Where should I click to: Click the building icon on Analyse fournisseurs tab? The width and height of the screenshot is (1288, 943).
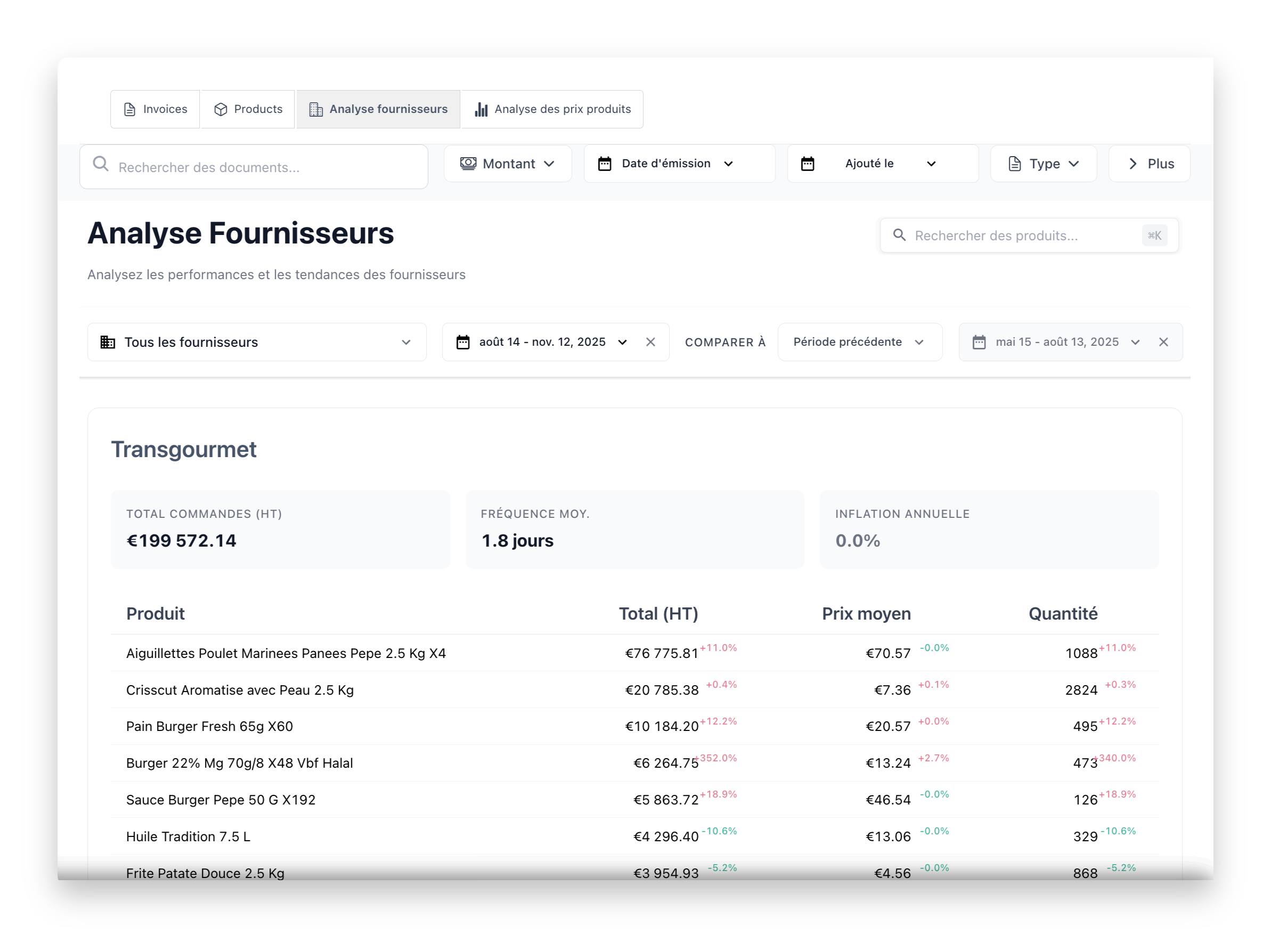(315, 109)
